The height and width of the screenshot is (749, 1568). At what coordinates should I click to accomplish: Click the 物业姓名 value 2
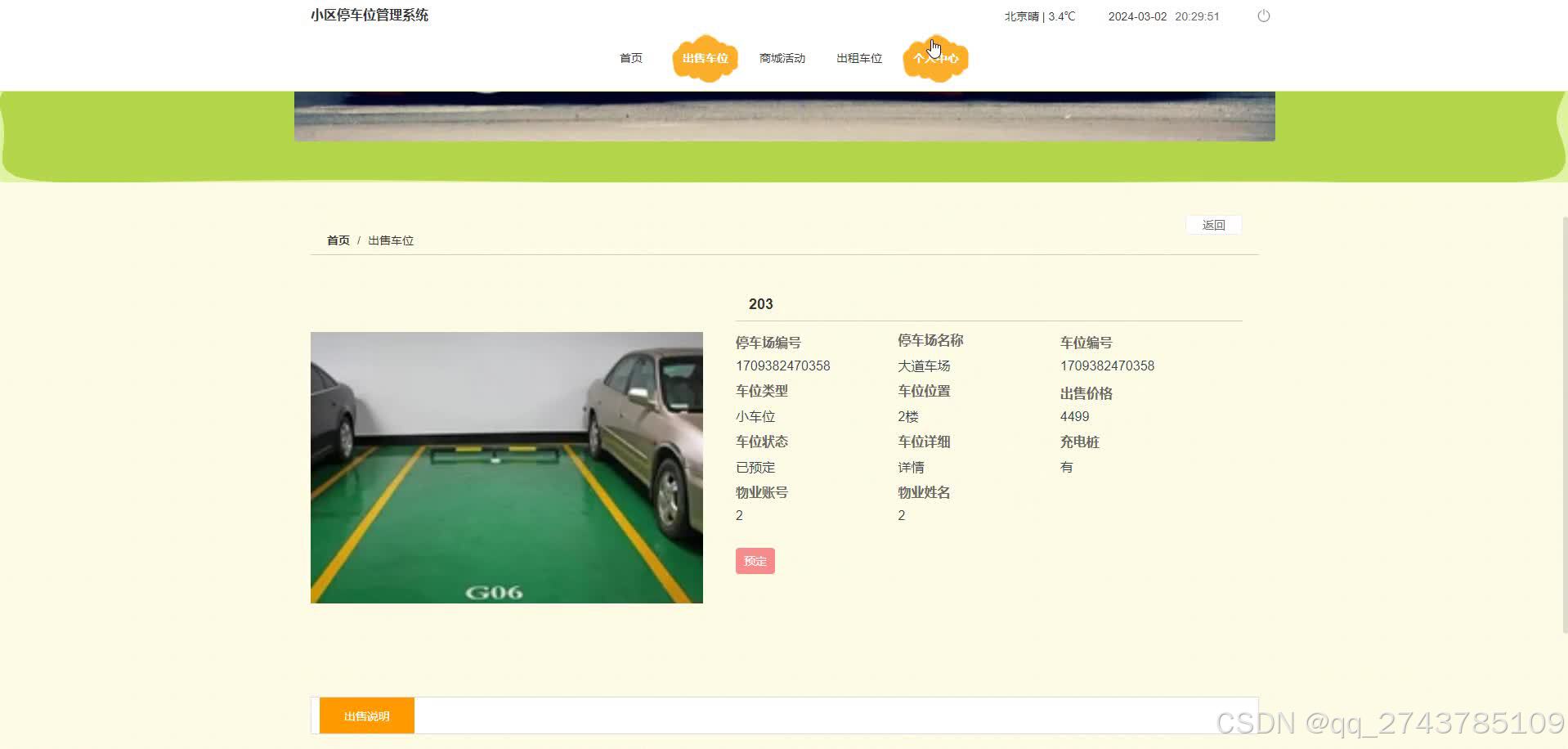point(901,516)
